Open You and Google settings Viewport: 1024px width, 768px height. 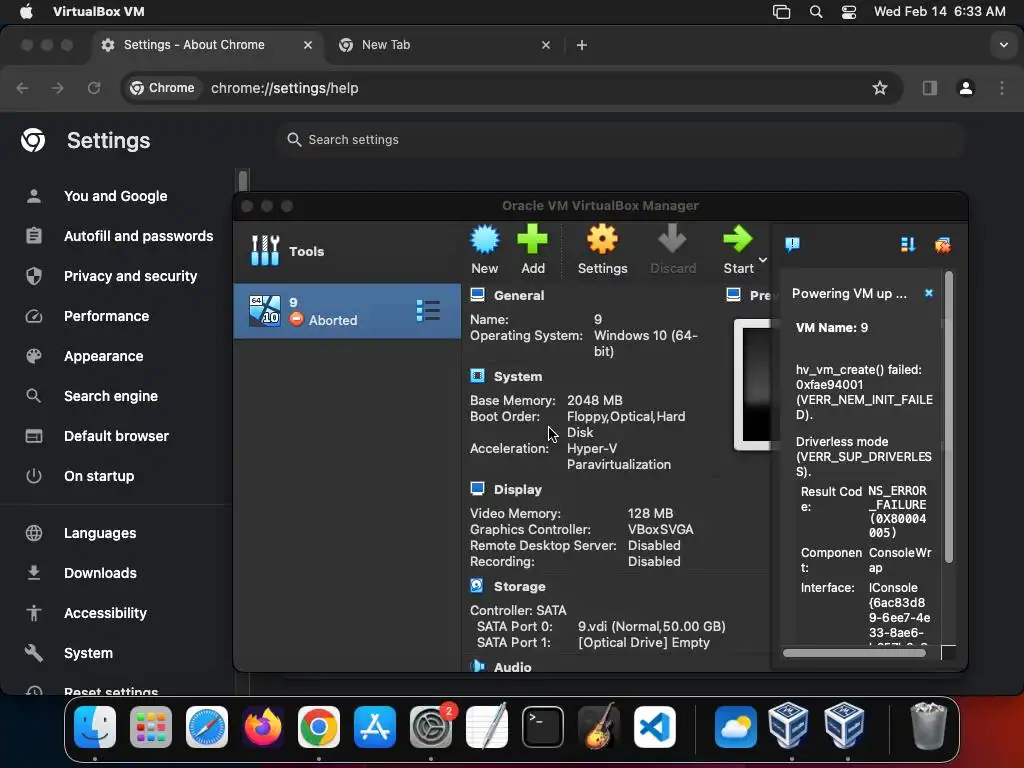pyautogui.click(x=116, y=196)
